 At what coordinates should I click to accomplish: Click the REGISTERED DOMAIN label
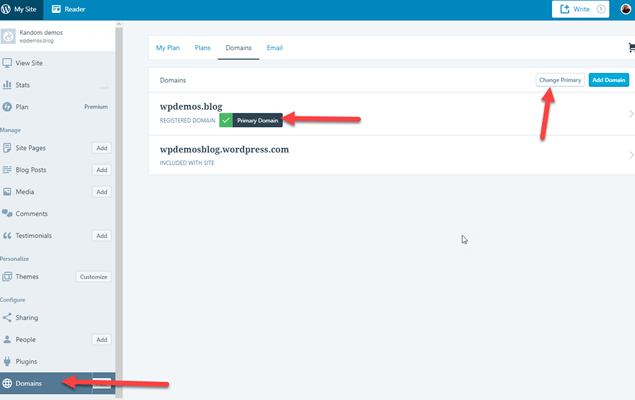(187, 121)
